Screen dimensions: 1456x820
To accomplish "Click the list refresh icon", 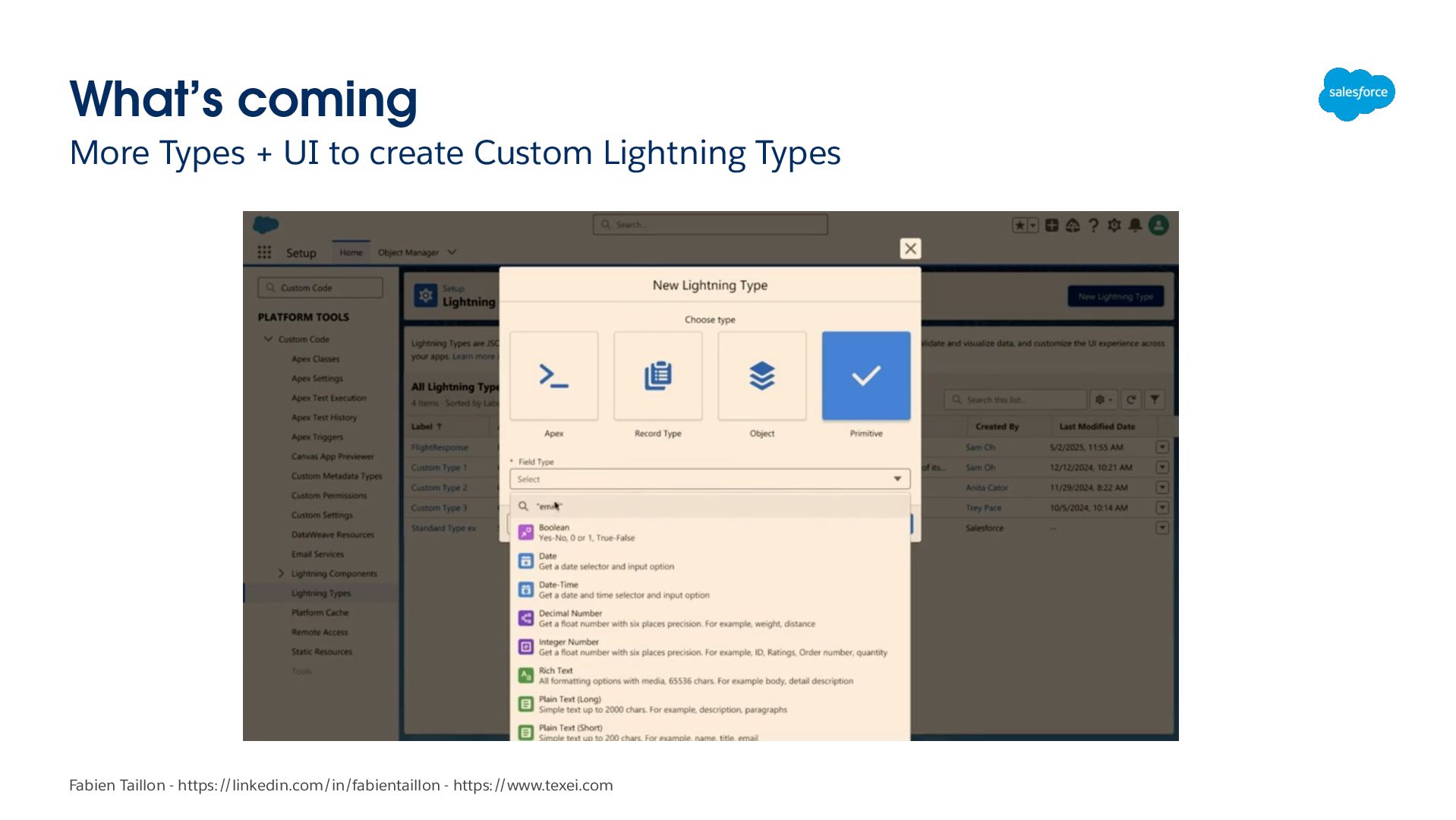I will (x=1130, y=399).
